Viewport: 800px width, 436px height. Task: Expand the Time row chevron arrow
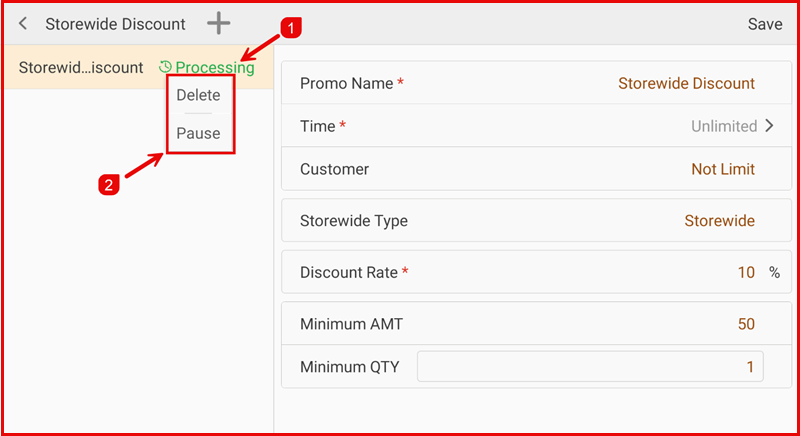(769, 126)
